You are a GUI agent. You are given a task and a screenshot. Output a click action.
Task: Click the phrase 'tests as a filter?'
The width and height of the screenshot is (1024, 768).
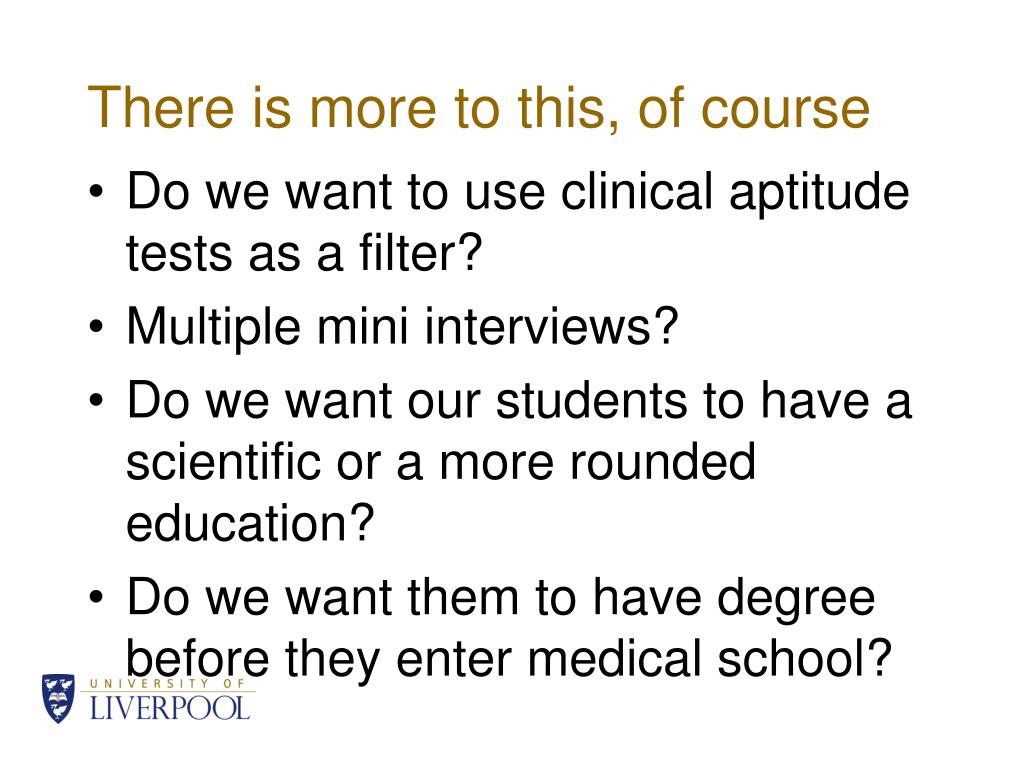(304, 253)
